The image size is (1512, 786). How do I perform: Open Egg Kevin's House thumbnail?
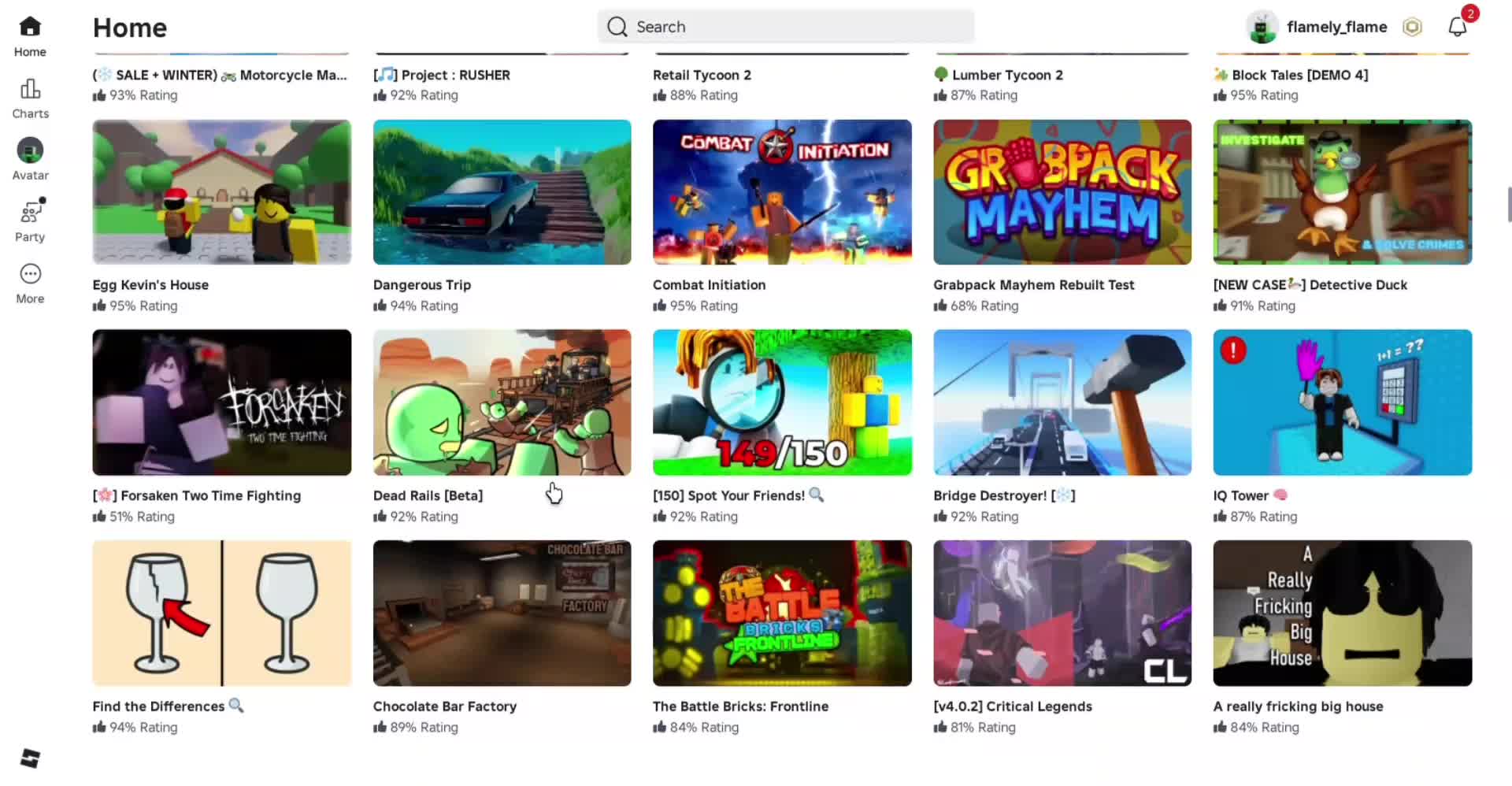pos(222,192)
